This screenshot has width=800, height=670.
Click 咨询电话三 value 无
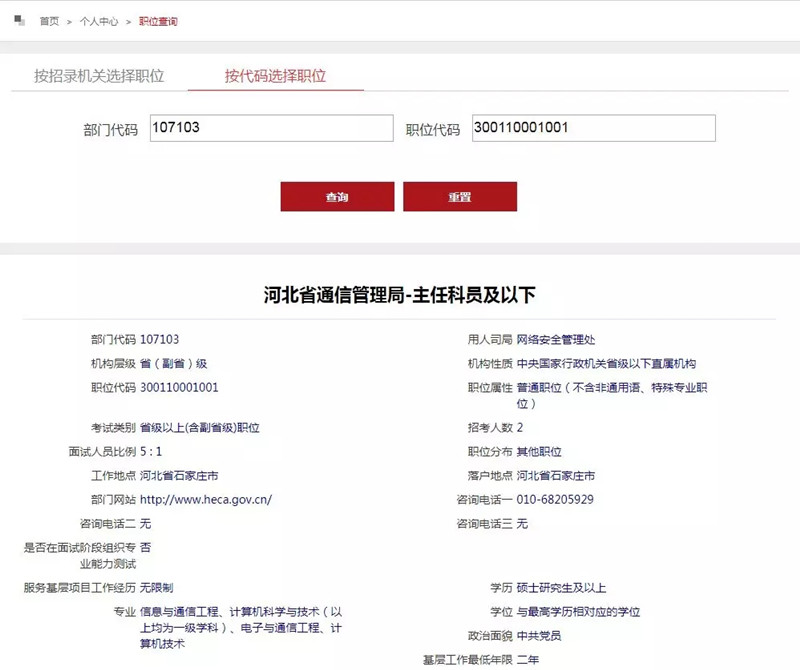pos(522,524)
